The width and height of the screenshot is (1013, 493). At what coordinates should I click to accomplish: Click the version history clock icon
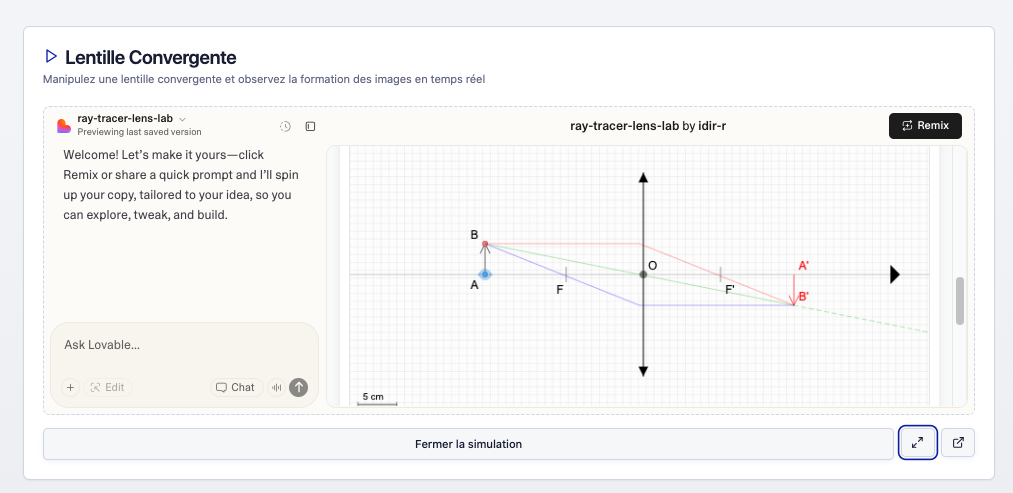(285, 126)
